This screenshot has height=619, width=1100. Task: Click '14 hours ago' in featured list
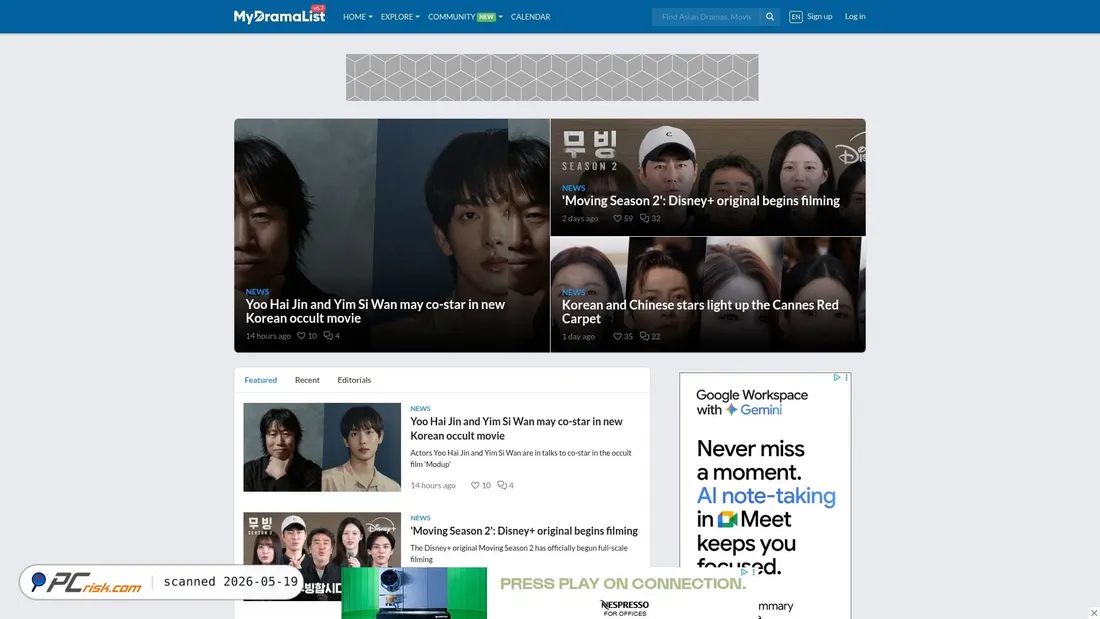click(x=433, y=485)
